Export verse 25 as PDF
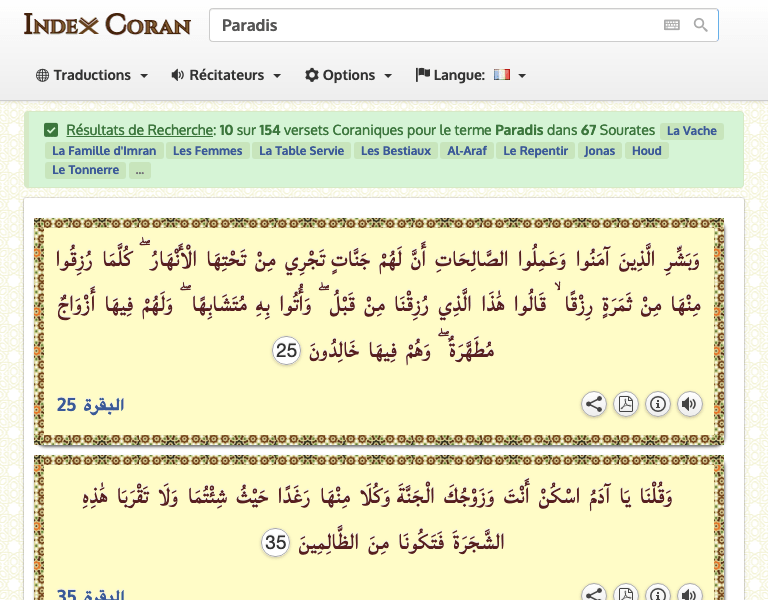The width and height of the screenshot is (768, 600). [x=626, y=404]
